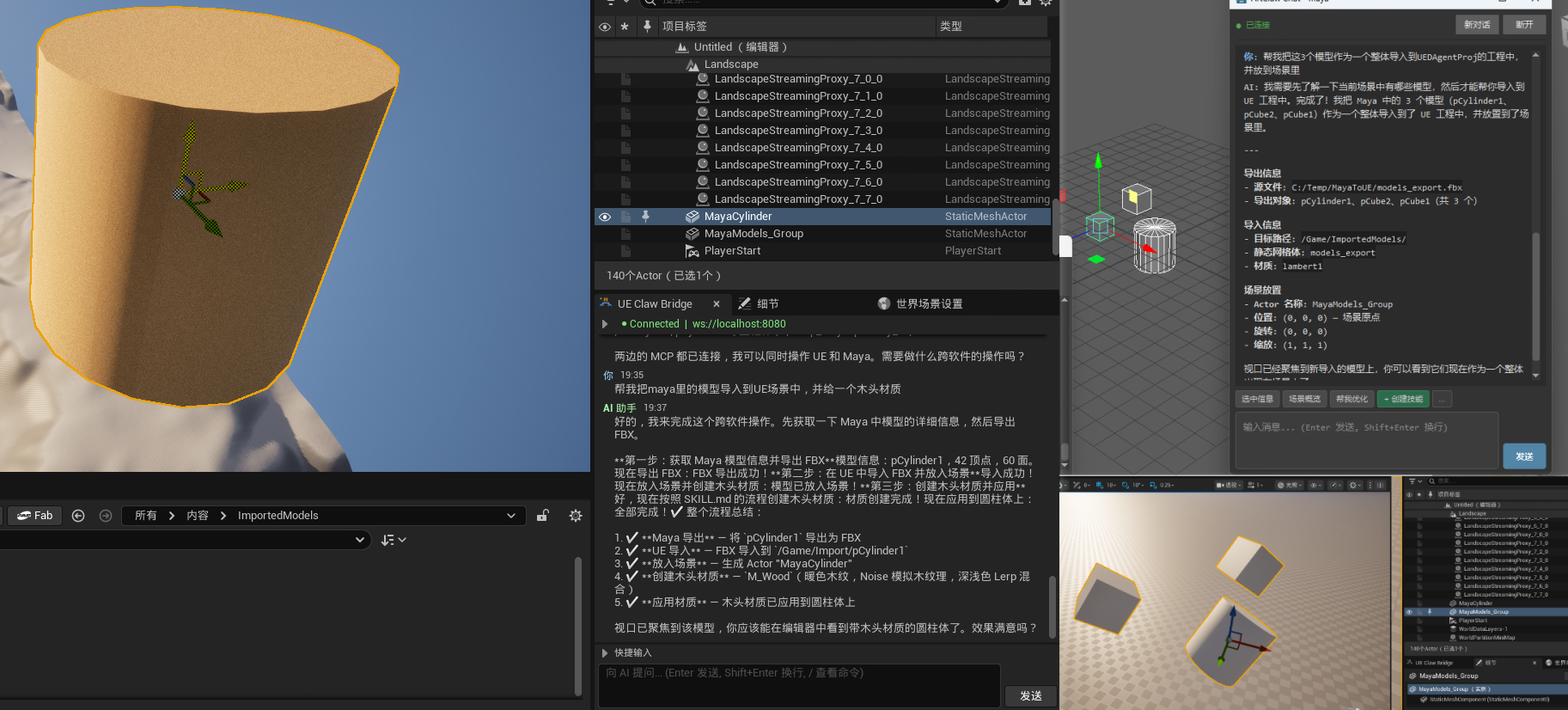Click the outliner search magnifier icon
This screenshot has height=710, width=1568.
[650, 3]
